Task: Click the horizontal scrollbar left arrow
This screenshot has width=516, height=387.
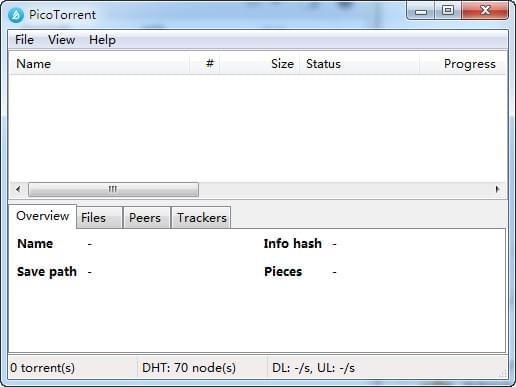Action: (18, 189)
